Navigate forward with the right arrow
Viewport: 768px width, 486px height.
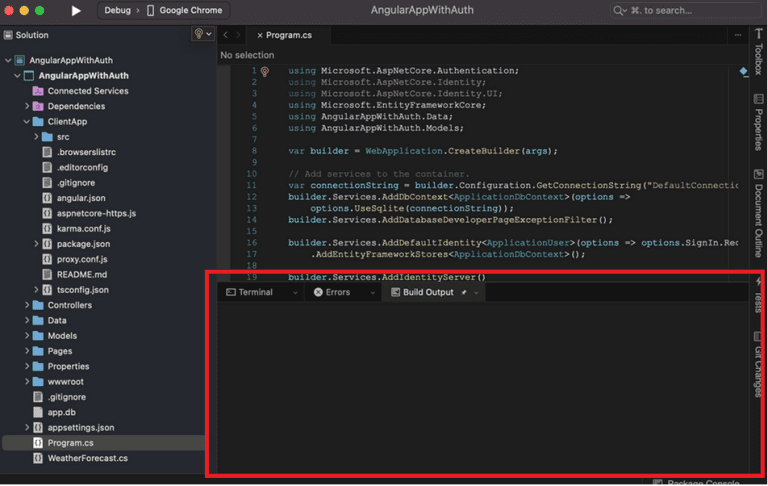coord(238,35)
